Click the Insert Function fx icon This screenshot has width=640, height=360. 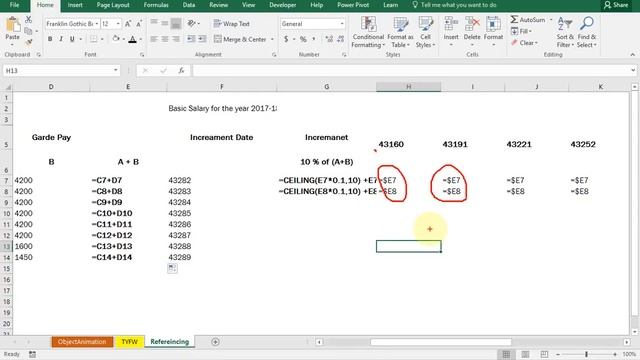click(x=181, y=71)
